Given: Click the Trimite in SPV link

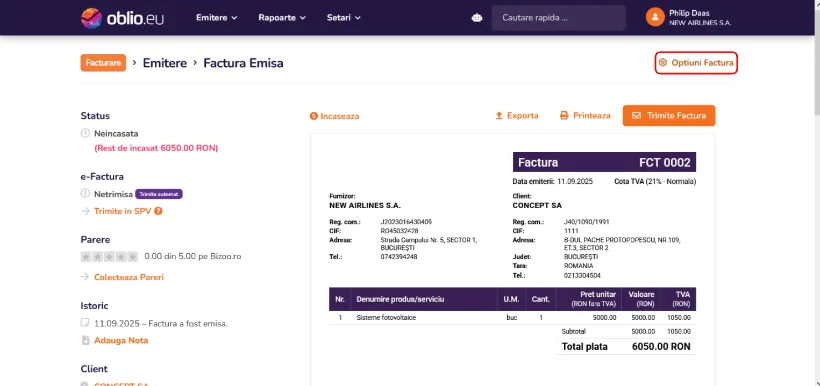Looking at the screenshot, I should click(123, 211).
